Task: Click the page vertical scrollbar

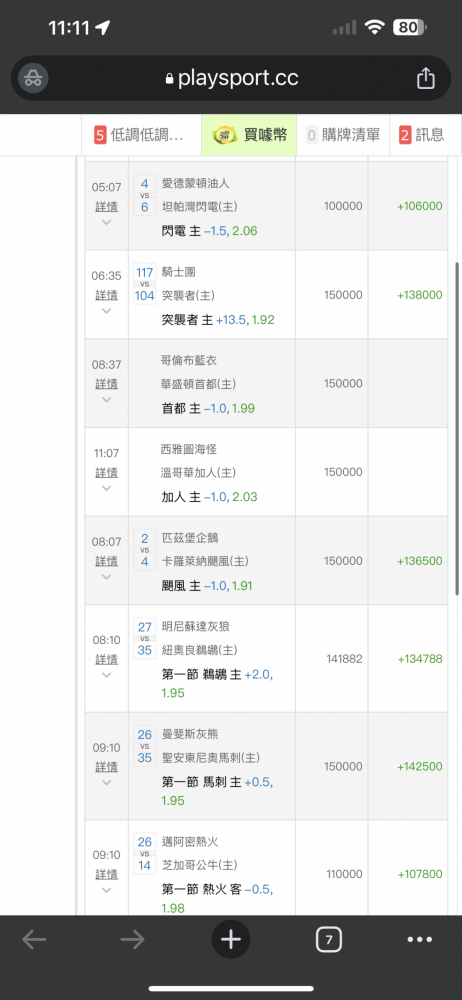Action: (x=457, y=429)
